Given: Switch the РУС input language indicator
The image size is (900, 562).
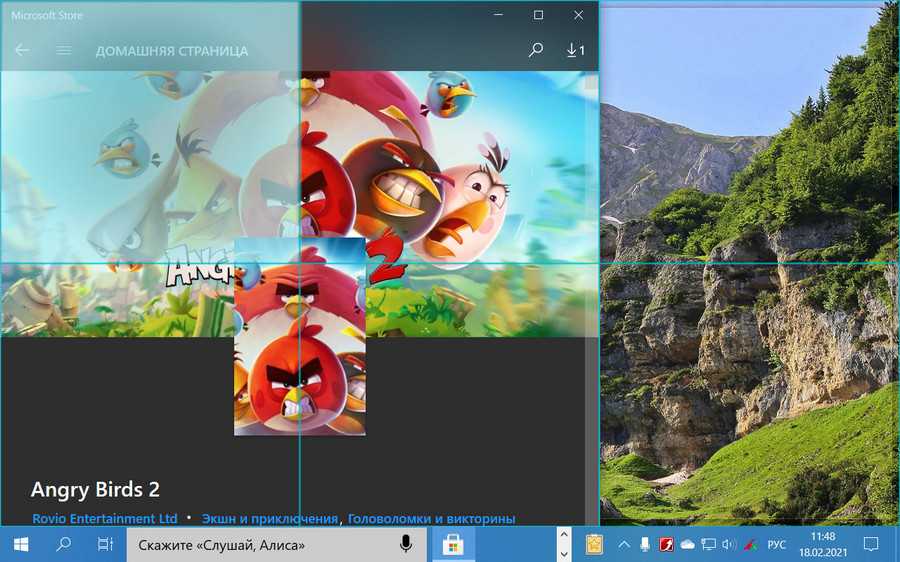Looking at the screenshot, I should pyautogui.click(x=776, y=545).
